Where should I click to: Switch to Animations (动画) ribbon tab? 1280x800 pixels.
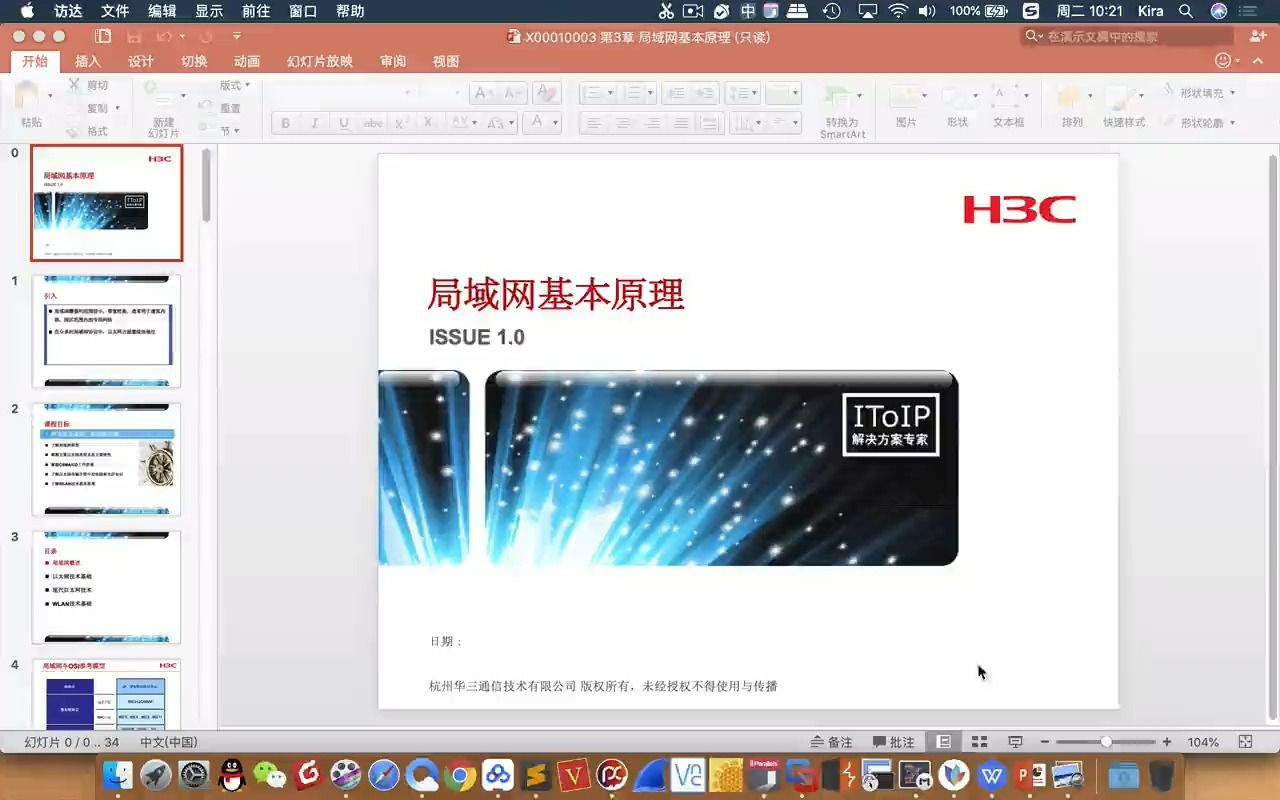pos(247,61)
